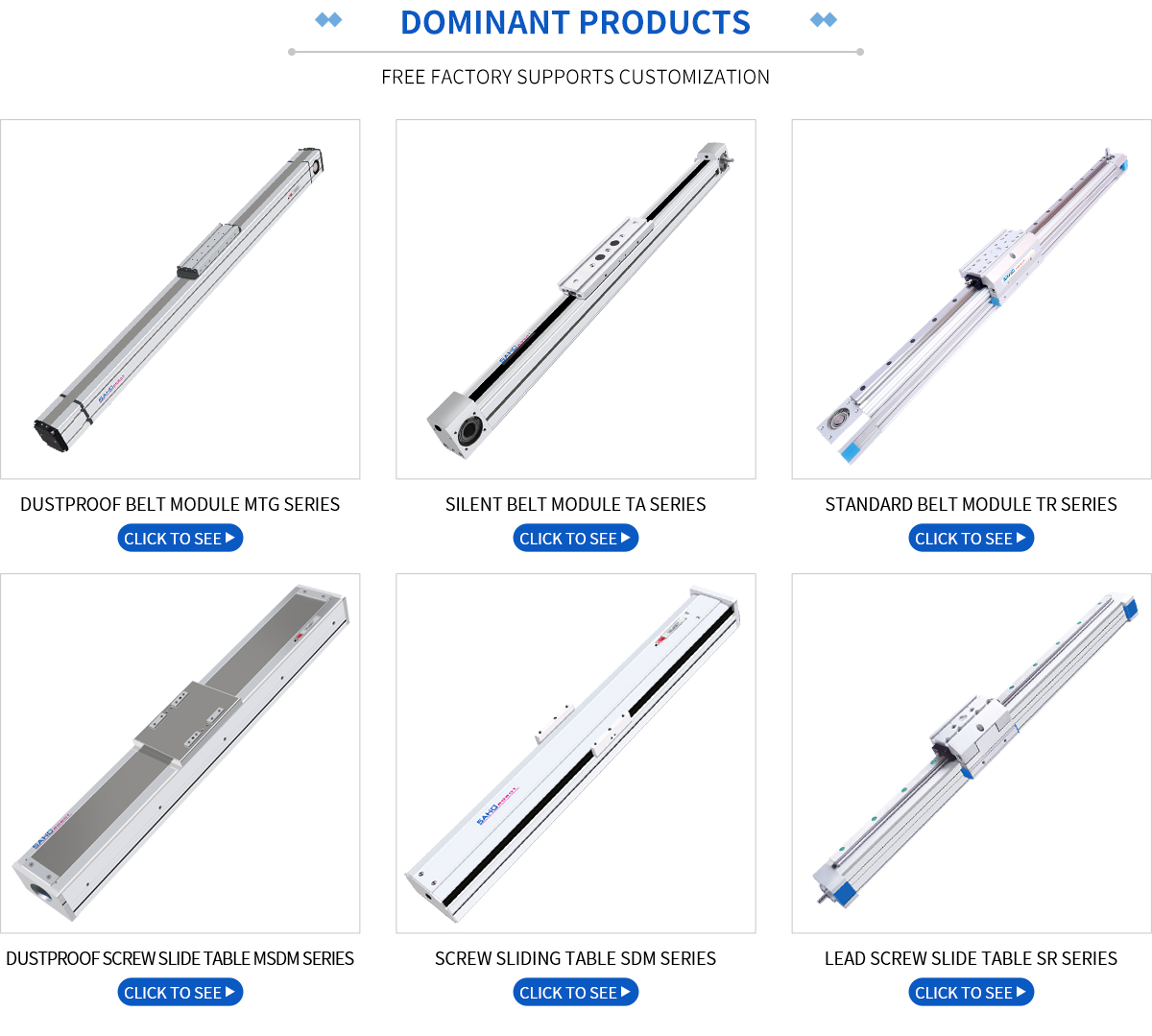This screenshot has width=1152, height=1036.
Task: Open the Lead Screw Slide Table SR image
Action: pyautogui.click(x=972, y=754)
